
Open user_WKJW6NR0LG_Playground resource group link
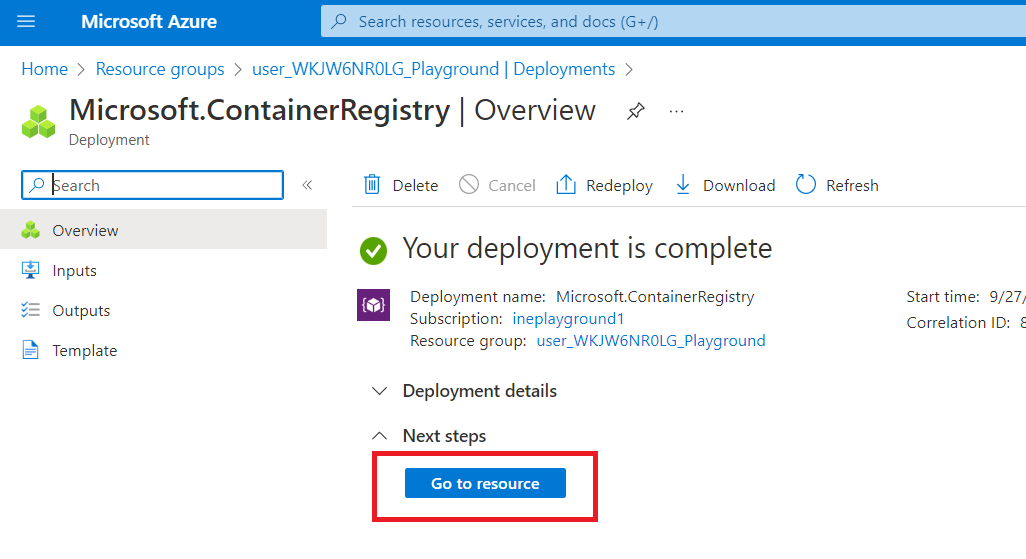click(x=651, y=341)
